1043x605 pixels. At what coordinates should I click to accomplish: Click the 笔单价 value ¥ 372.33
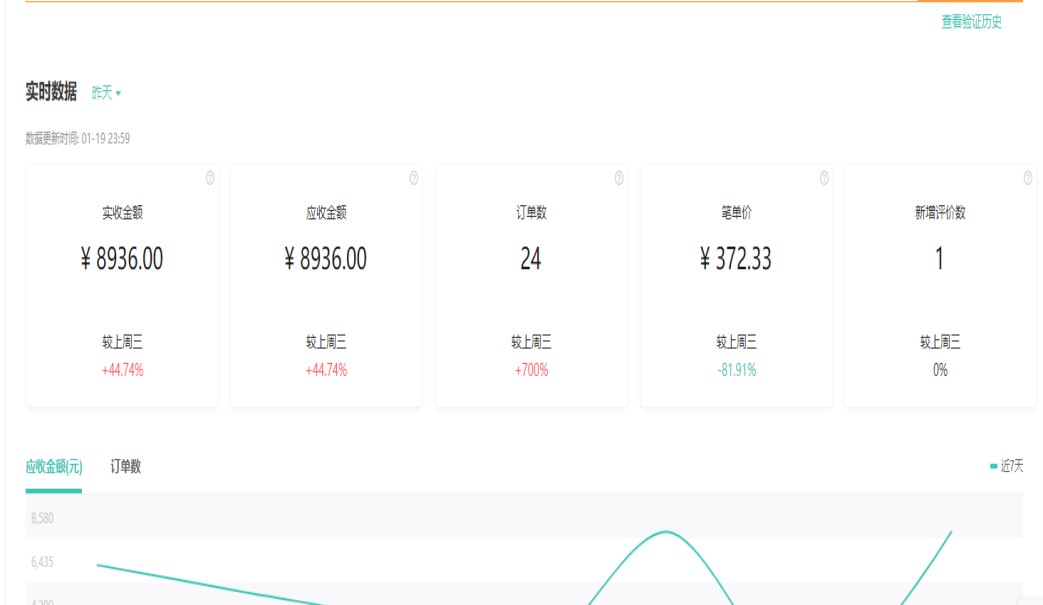pos(736,259)
